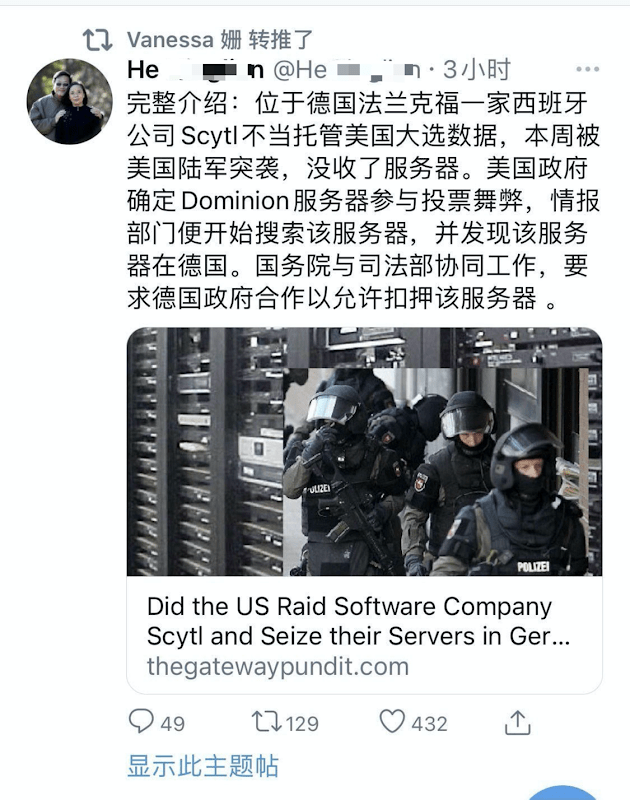Click the tweet's Chinese text body
630x800 pixels.
(363, 201)
